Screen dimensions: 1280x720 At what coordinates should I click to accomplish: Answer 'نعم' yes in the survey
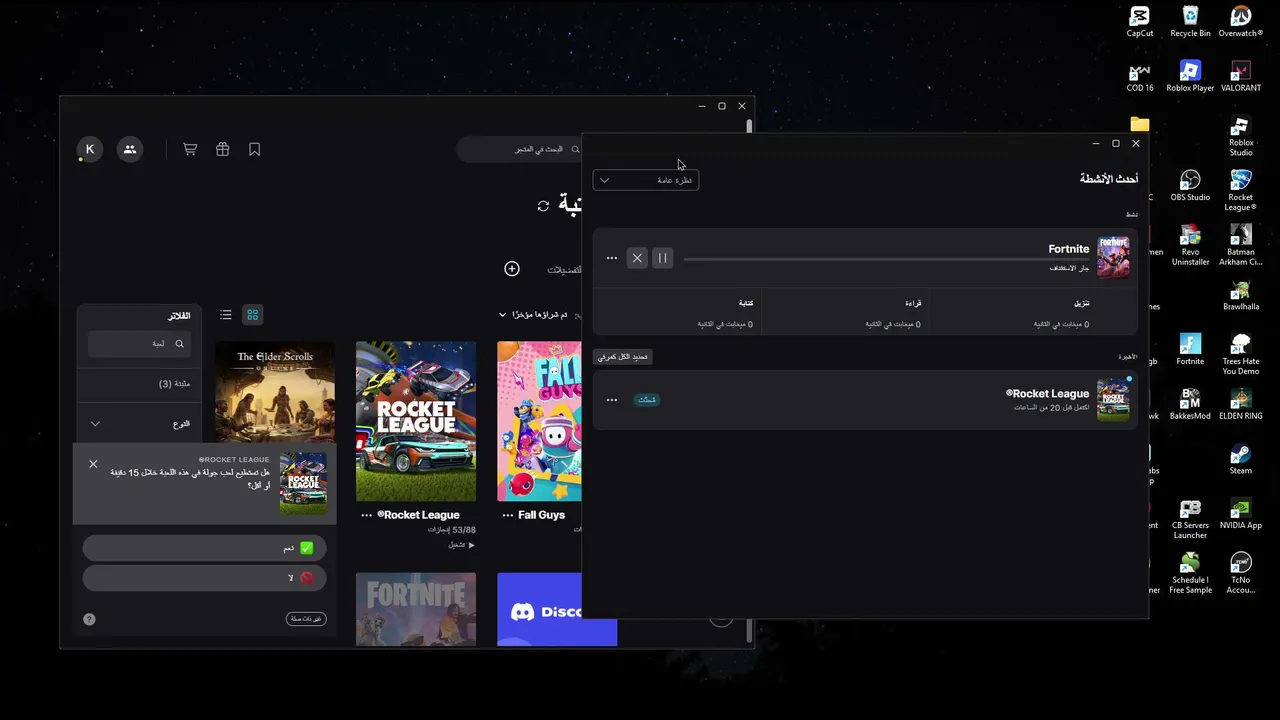[204, 548]
